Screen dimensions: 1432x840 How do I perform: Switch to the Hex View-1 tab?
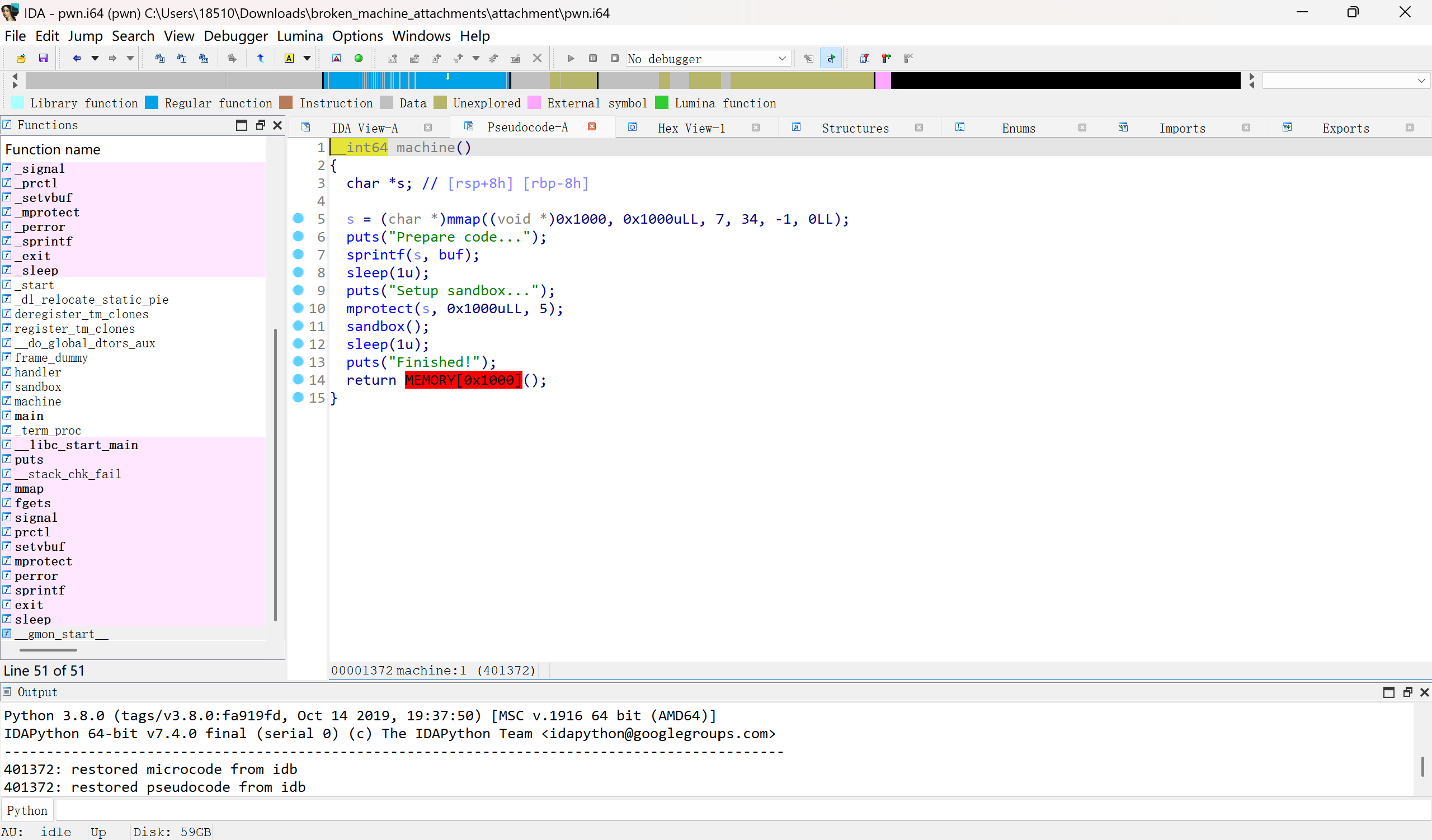(x=691, y=129)
